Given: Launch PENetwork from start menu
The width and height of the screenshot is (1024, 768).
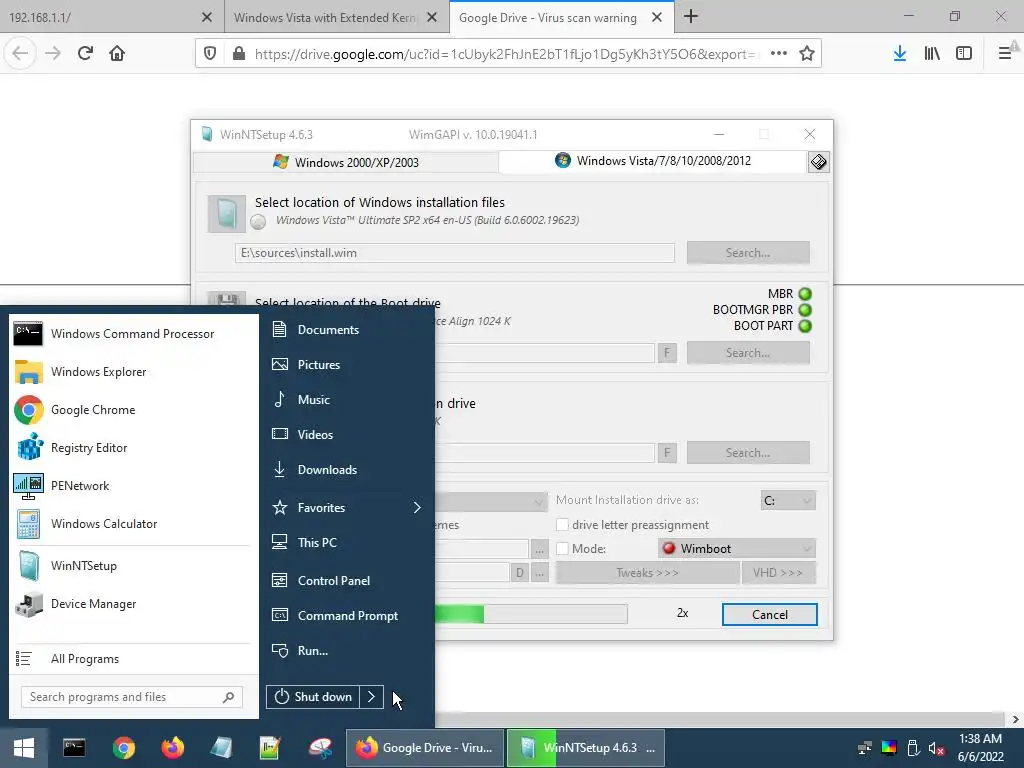Looking at the screenshot, I should (x=131, y=486).
